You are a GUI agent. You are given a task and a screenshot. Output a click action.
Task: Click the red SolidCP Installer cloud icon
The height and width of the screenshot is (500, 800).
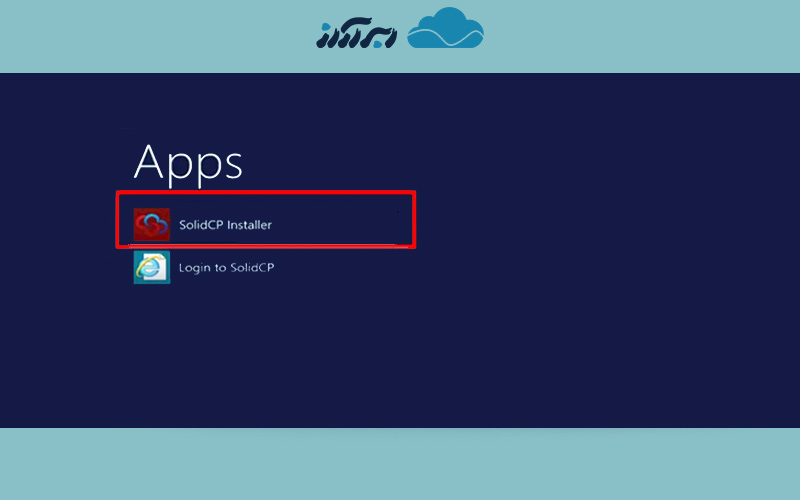point(151,225)
